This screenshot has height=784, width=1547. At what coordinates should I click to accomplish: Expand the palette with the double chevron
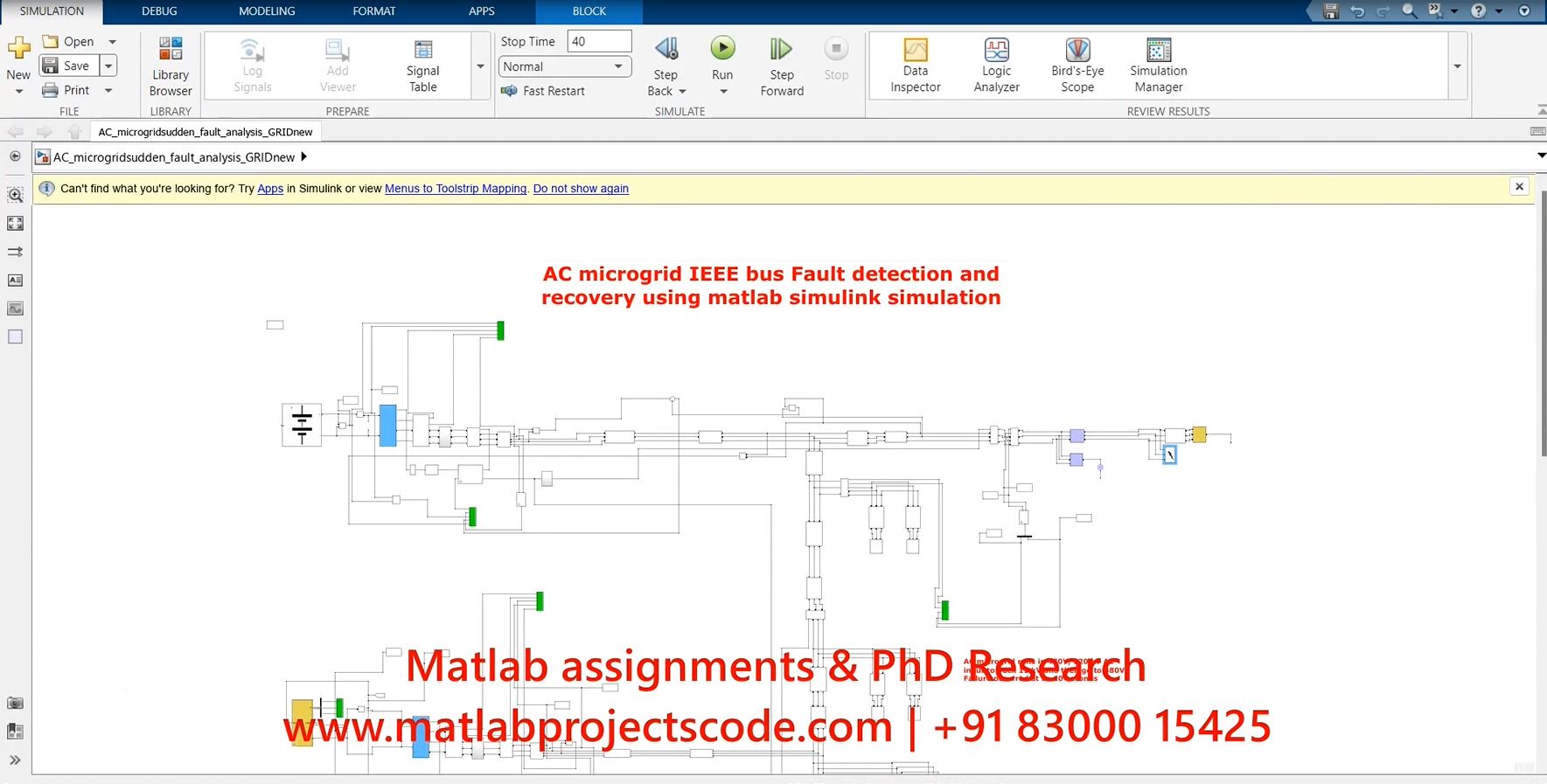15,760
